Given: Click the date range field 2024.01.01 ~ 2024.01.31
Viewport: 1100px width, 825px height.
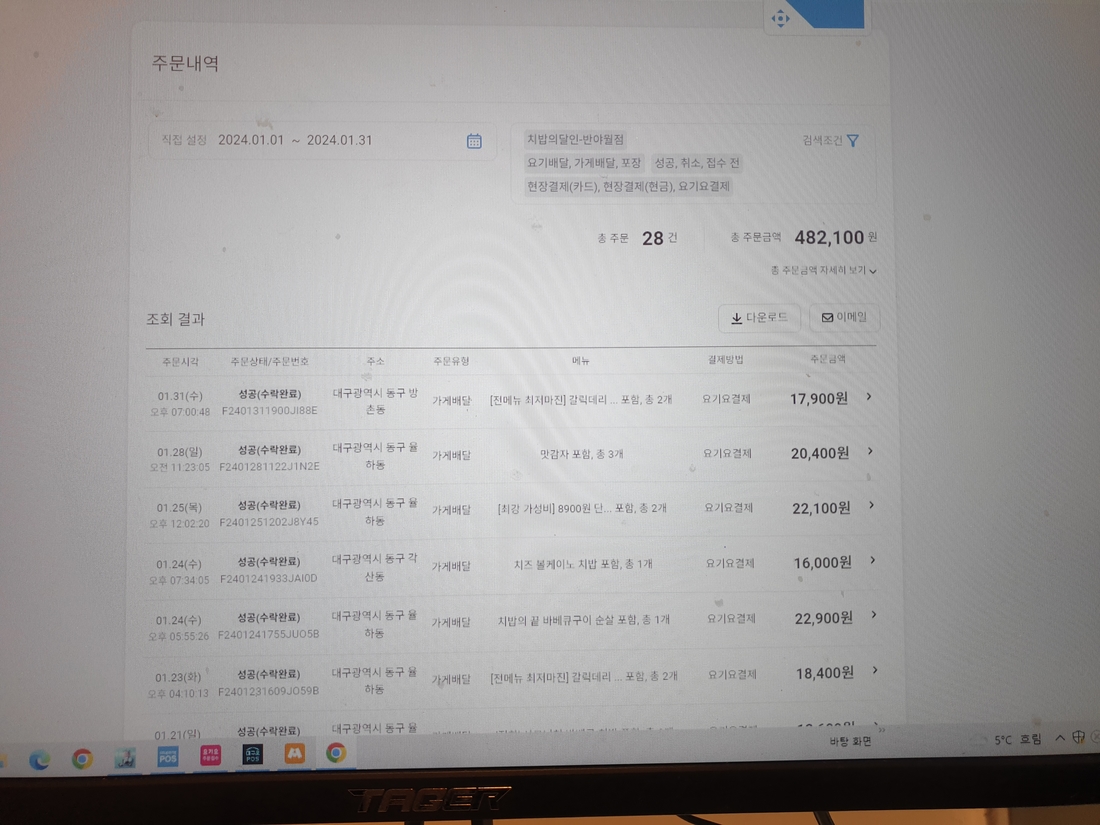Looking at the screenshot, I should (296, 141).
